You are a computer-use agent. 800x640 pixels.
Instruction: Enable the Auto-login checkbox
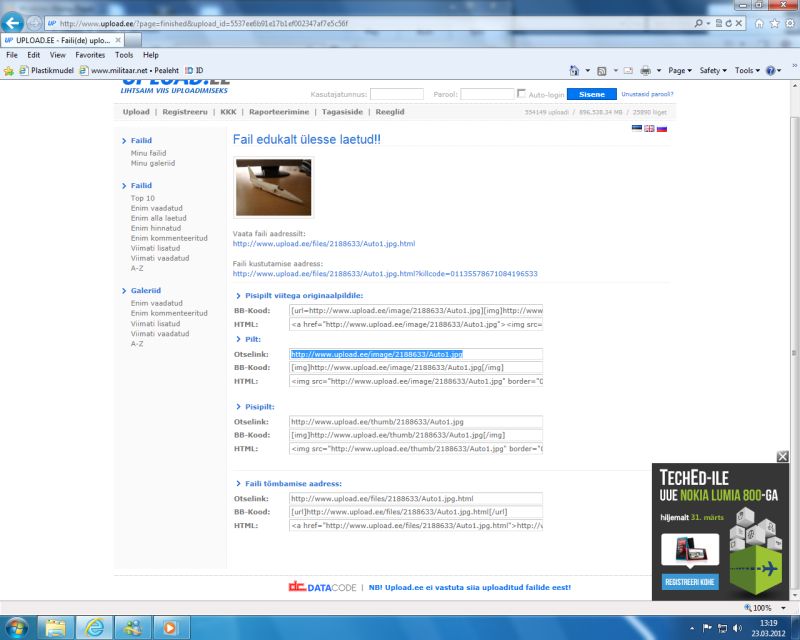click(522, 94)
